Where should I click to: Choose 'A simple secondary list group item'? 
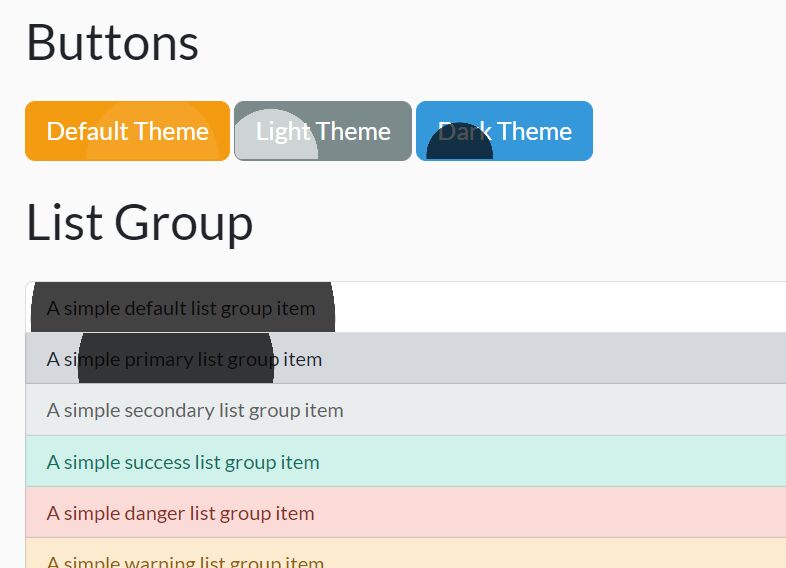[x=406, y=410]
